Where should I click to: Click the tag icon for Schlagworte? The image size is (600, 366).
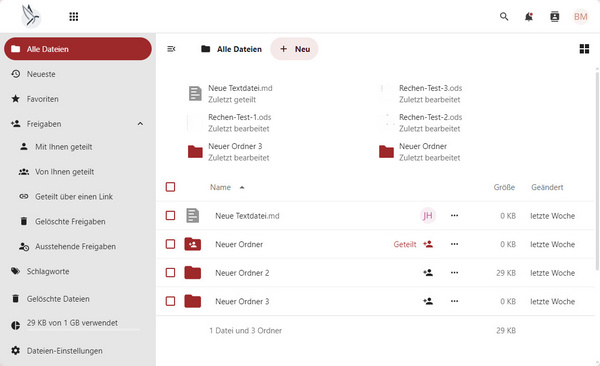click(15, 271)
